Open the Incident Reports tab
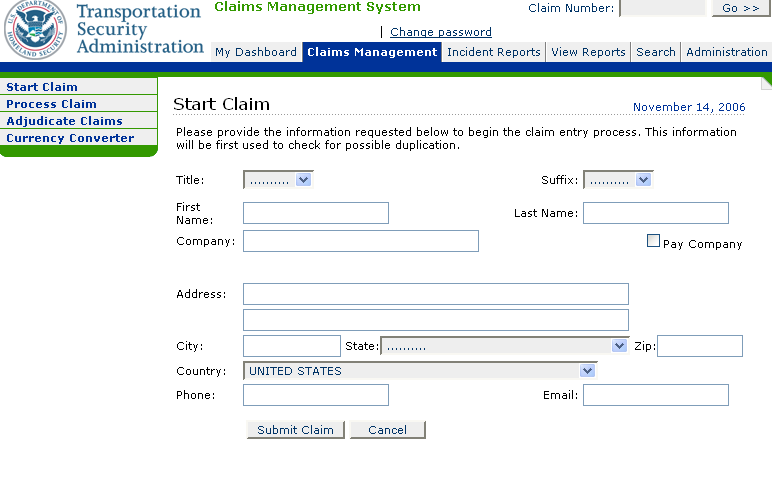The width and height of the screenshot is (772, 492). point(494,52)
